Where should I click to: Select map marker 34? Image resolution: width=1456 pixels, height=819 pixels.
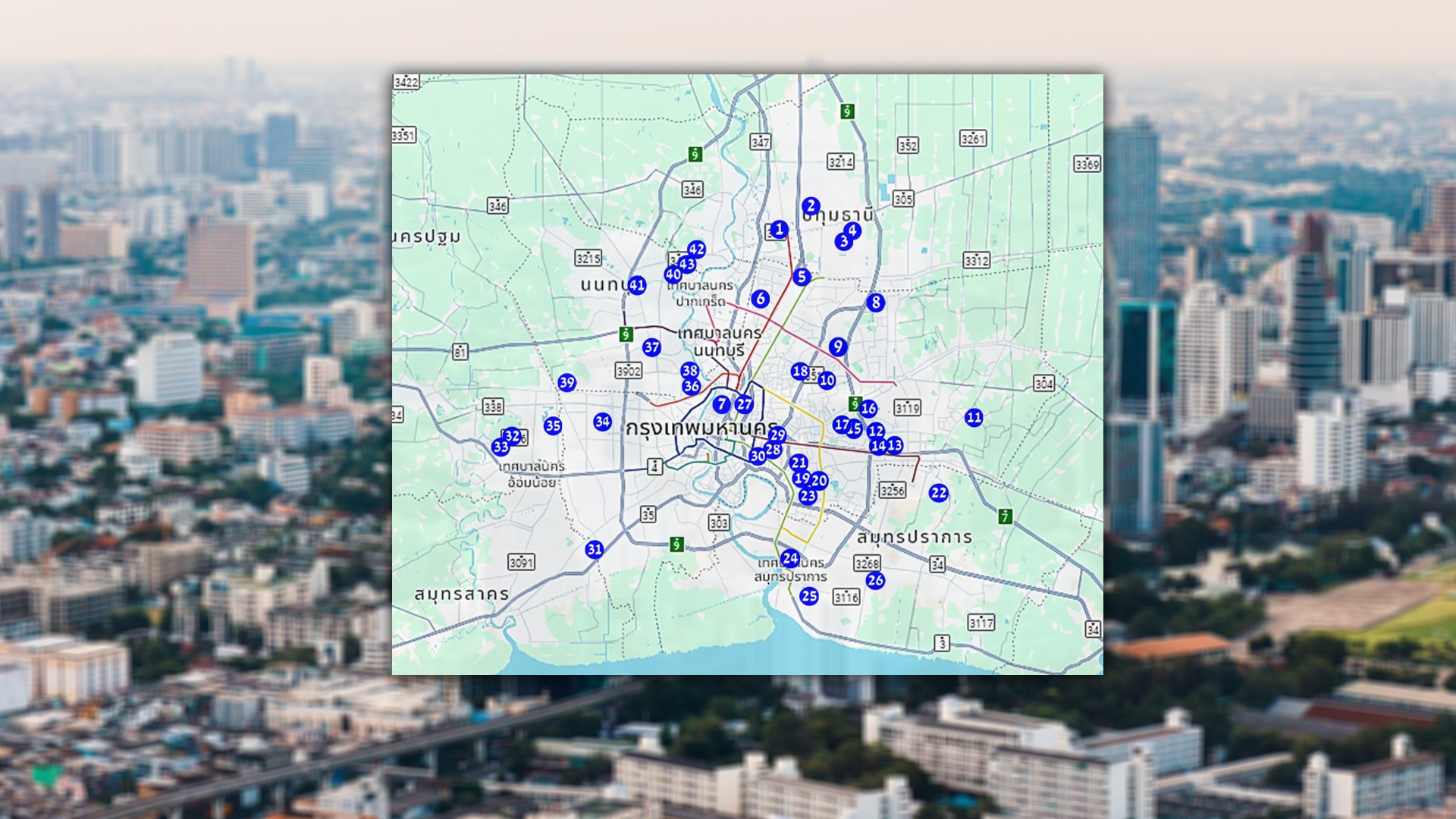click(x=602, y=422)
